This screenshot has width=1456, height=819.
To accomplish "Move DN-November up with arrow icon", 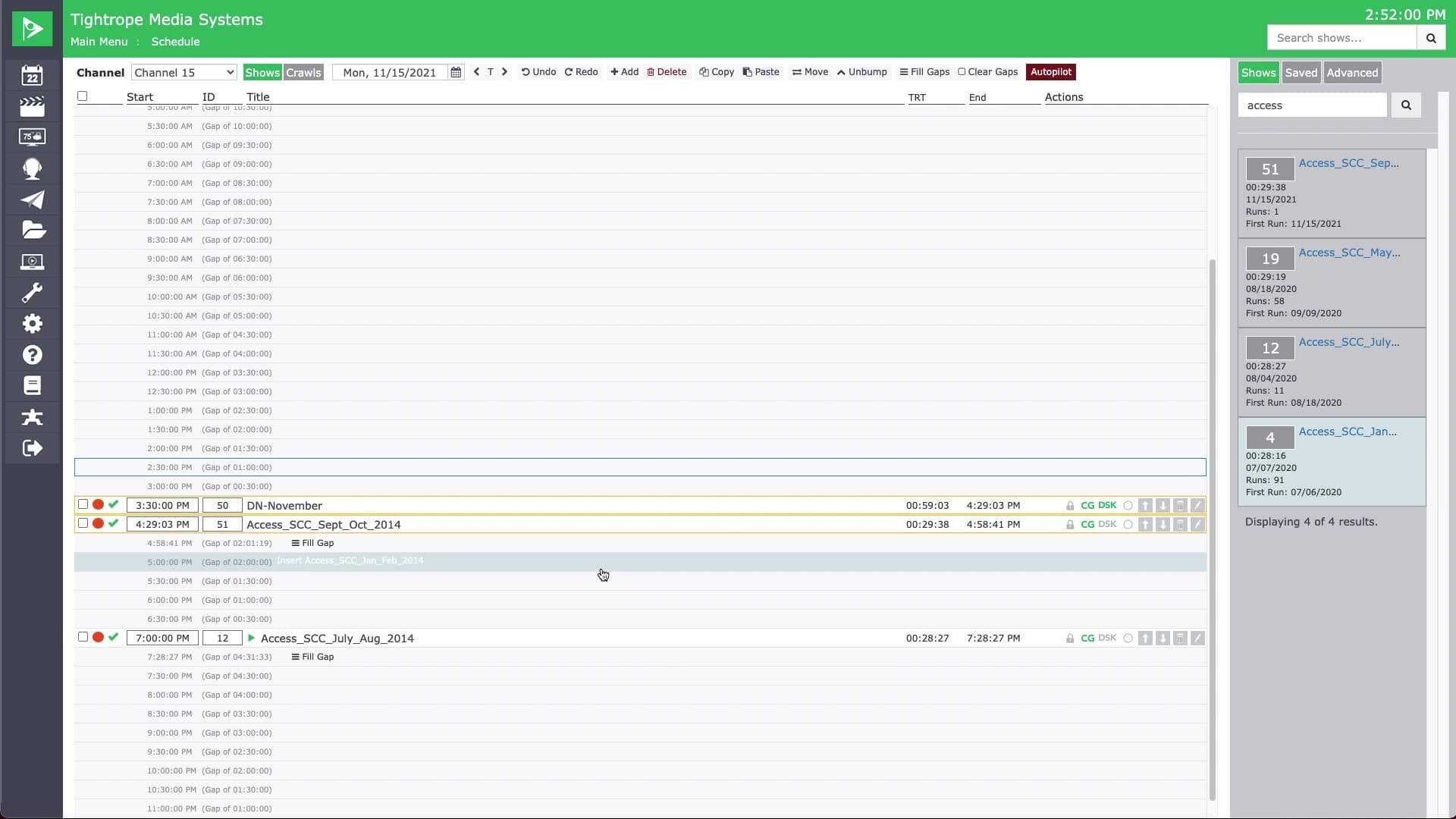I will 1145,505.
